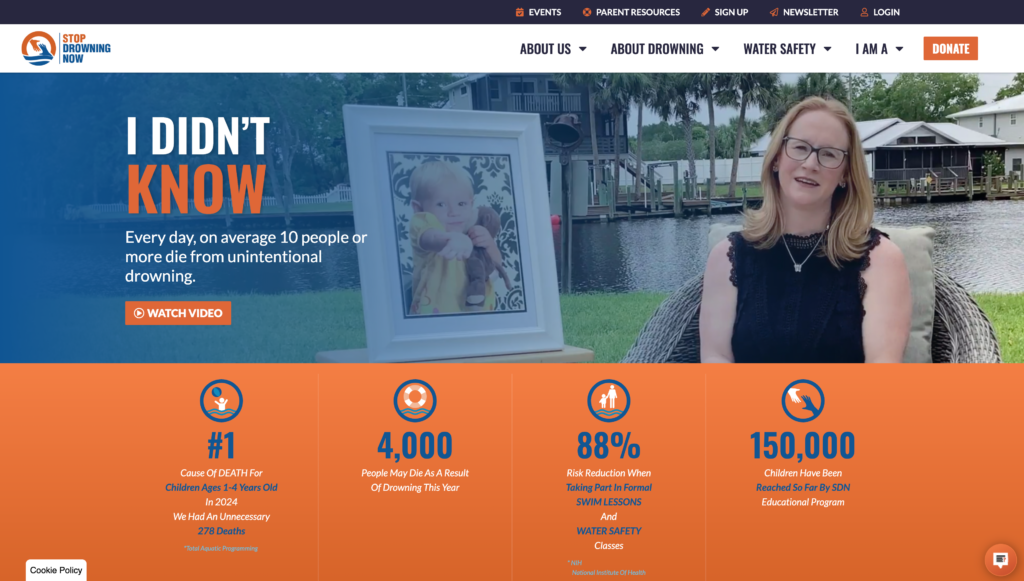The width and height of the screenshot is (1024, 581).
Task: Open the Cookie Policy tab
Action: click(56, 570)
